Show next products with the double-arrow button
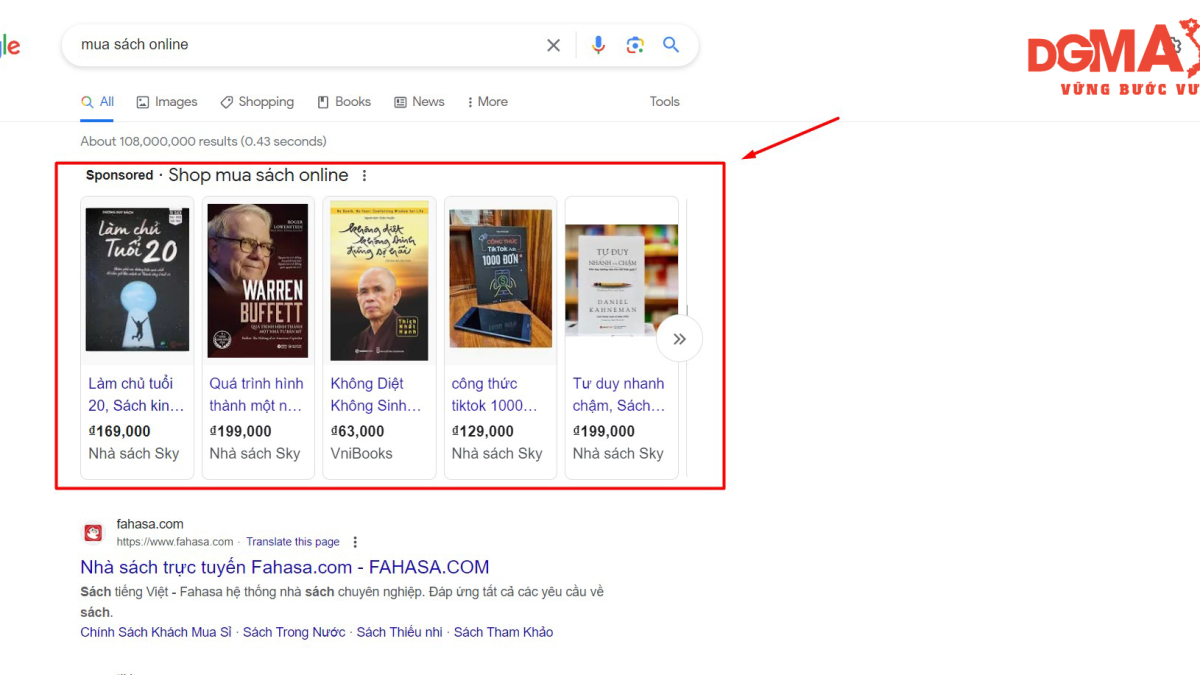Image resolution: width=1200 pixels, height=675 pixels. tap(679, 339)
